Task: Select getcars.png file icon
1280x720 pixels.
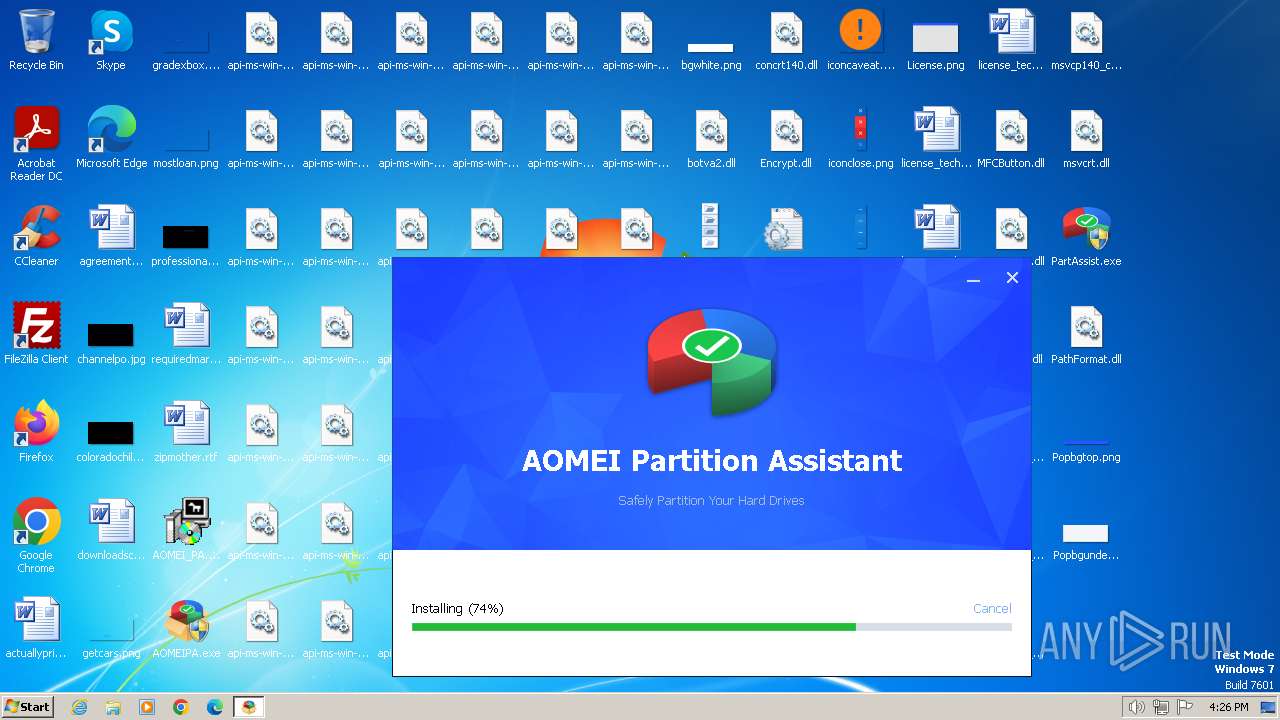Action: tap(111, 639)
